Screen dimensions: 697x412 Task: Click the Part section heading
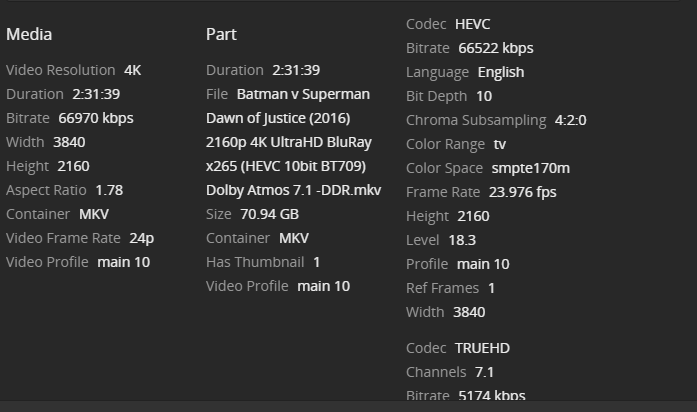221,34
